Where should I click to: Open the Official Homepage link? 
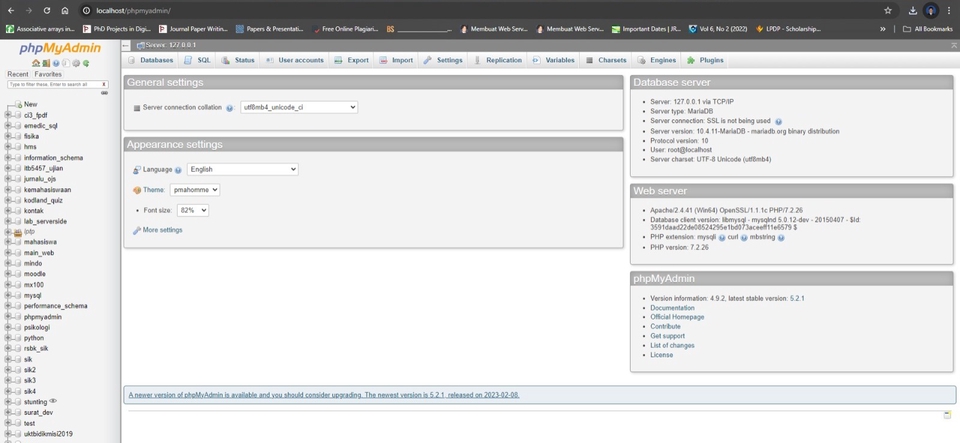pos(677,317)
